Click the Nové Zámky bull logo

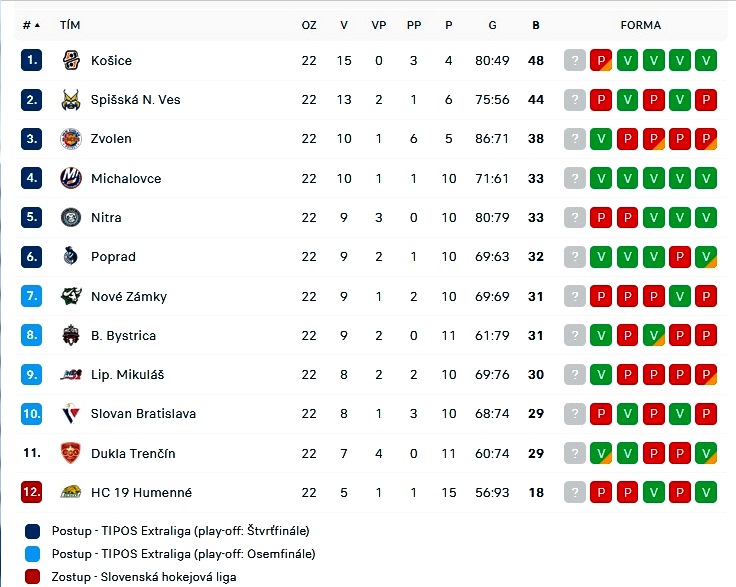click(71, 296)
